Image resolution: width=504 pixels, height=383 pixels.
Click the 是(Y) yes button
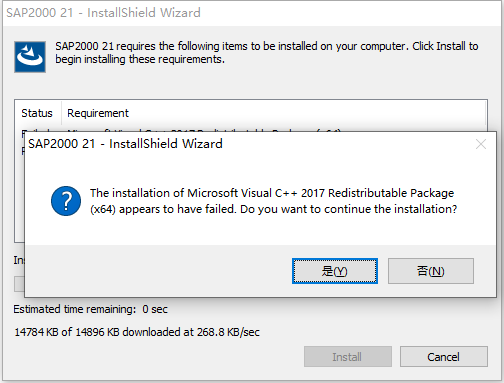tap(335, 271)
